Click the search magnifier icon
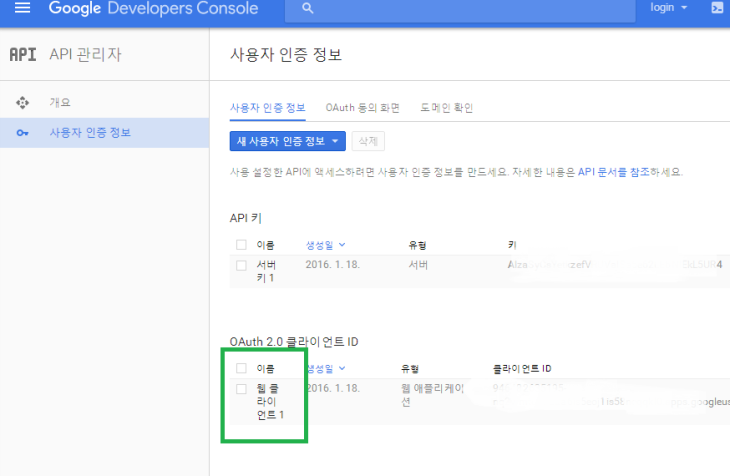 pyautogui.click(x=308, y=9)
